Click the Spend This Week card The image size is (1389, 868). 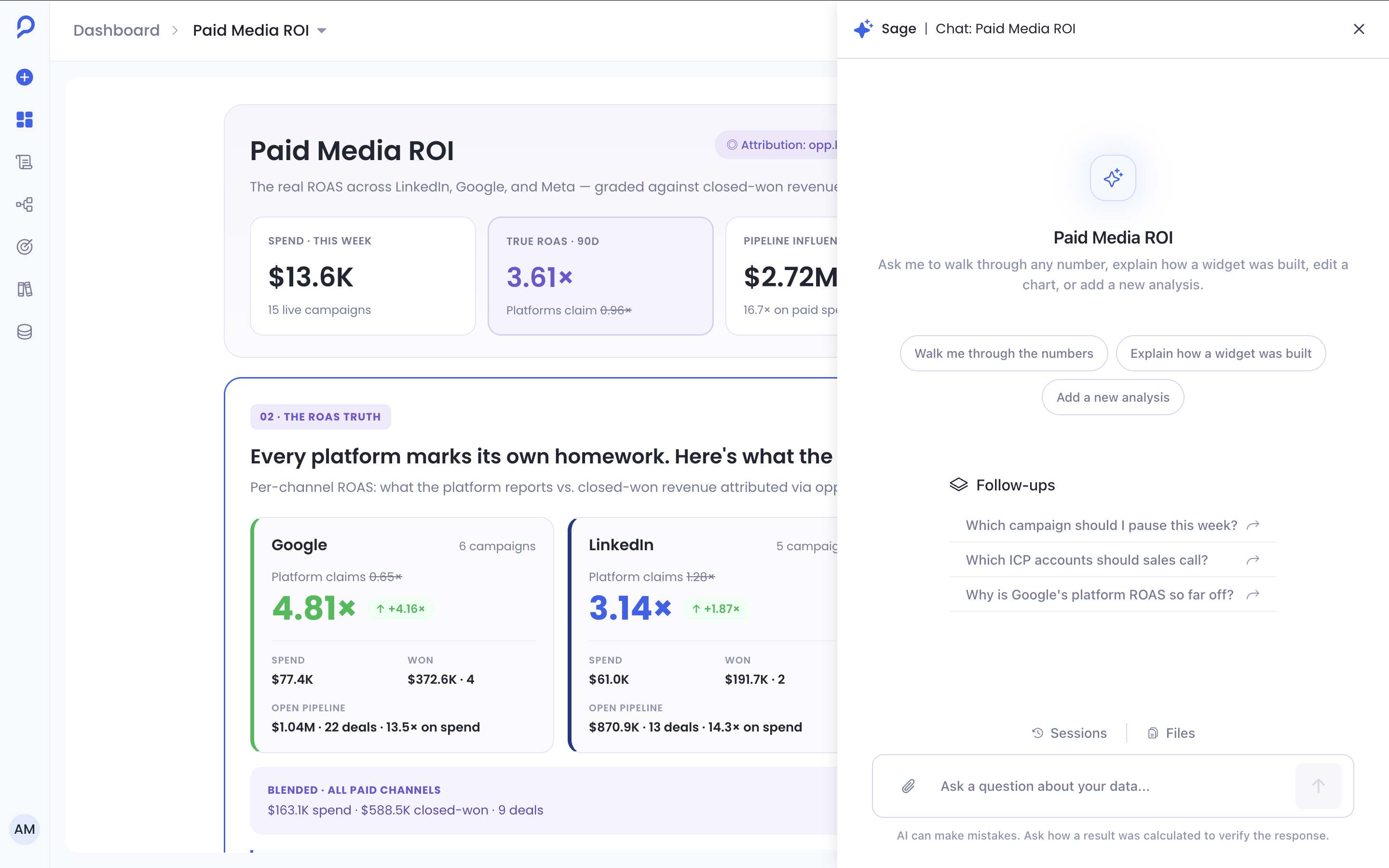click(x=363, y=276)
